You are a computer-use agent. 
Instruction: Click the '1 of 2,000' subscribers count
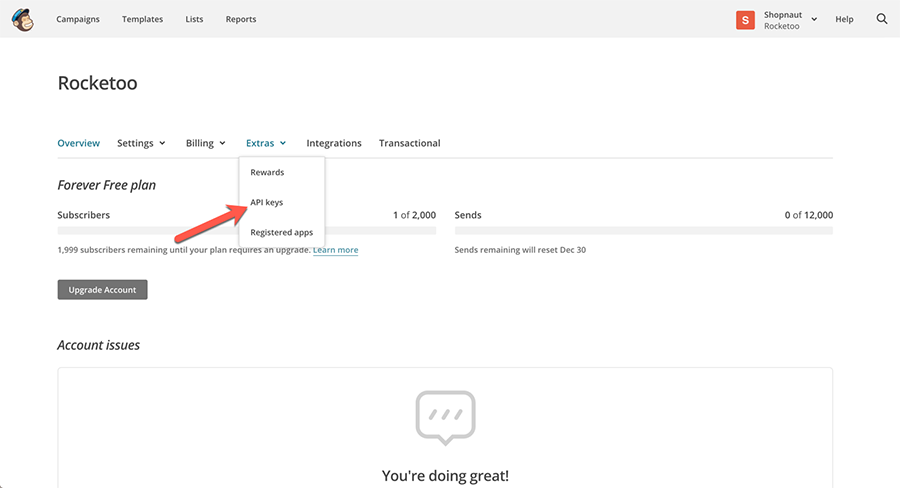(414, 215)
